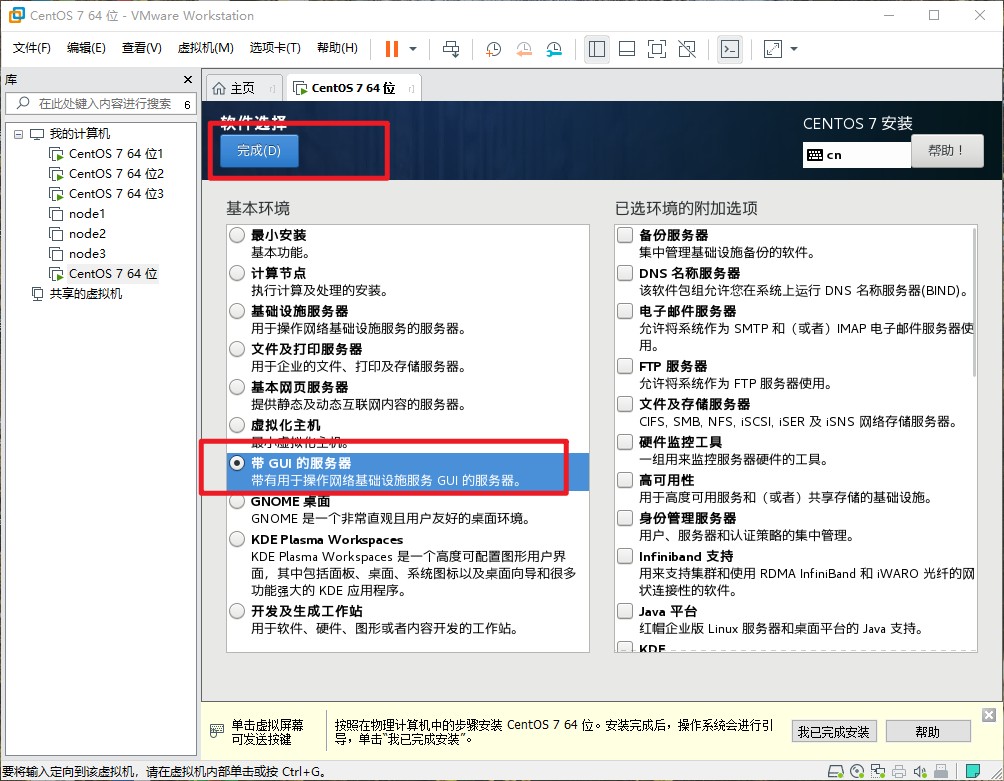The width and height of the screenshot is (1004, 781).
Task: Open the 文件(F) menu
Action: (x=31, y=48)
